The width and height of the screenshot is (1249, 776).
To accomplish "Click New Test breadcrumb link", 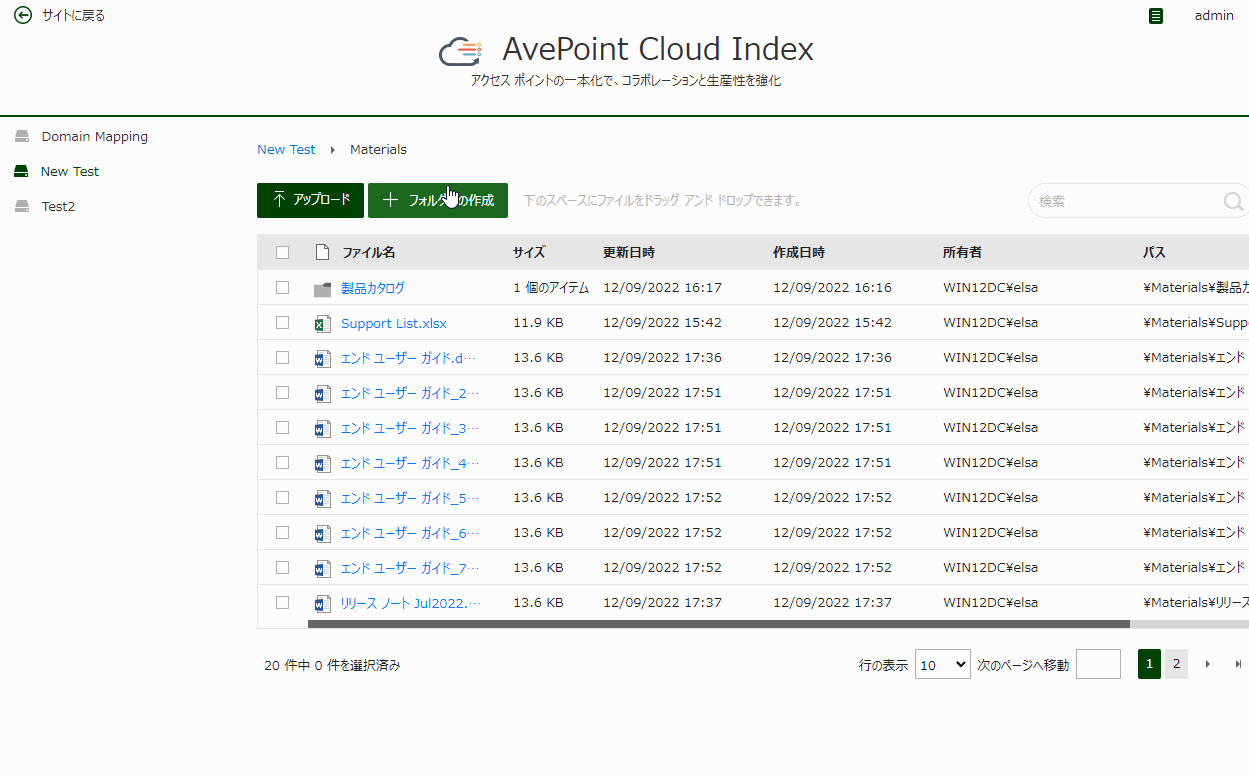I will 286,149.
